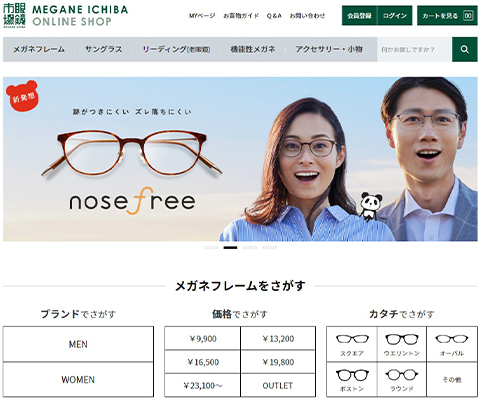Switch to the first carousel slide indicator

pos(211,247)
